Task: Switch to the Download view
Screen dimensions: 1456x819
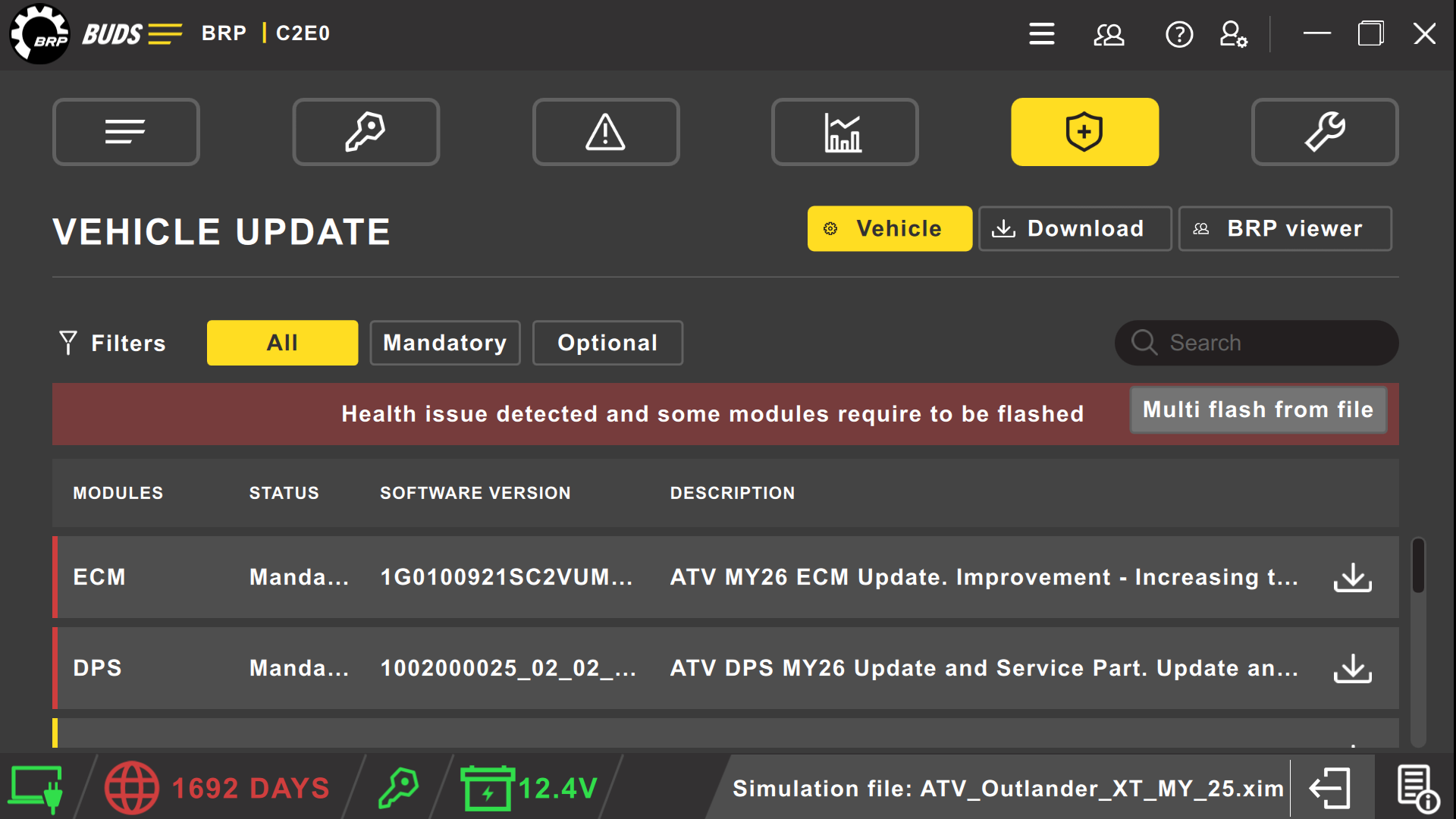Action: click(1075, 228)
